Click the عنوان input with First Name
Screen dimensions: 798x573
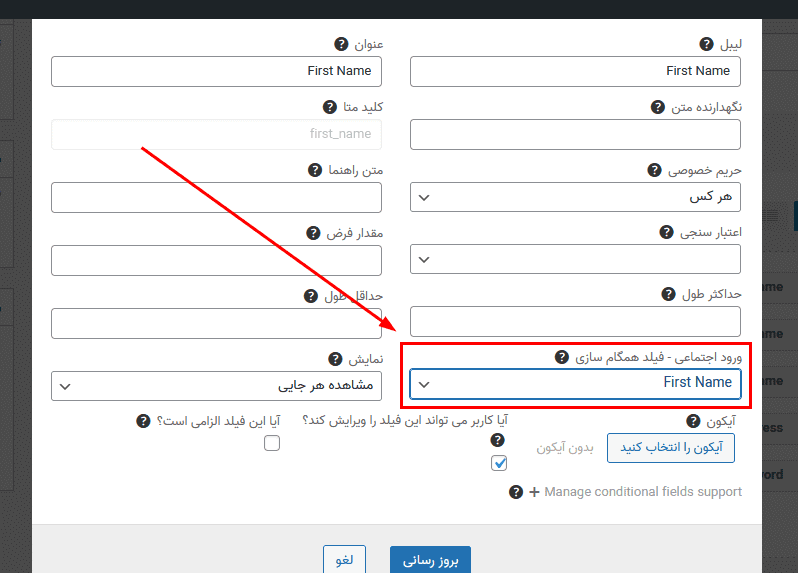(x=216, y=71)
